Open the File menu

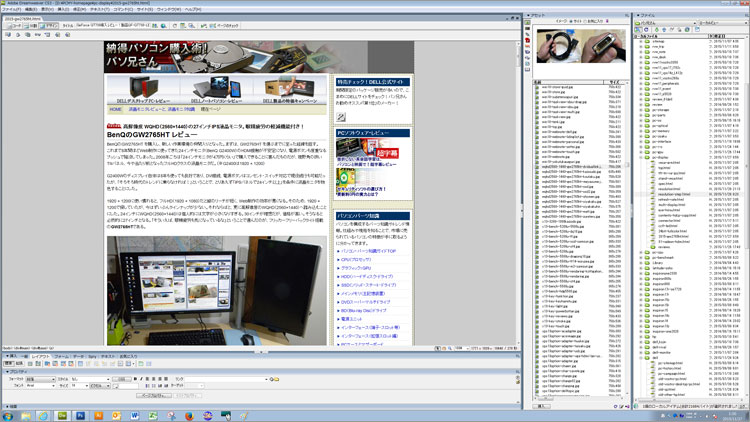coord(11,9)
